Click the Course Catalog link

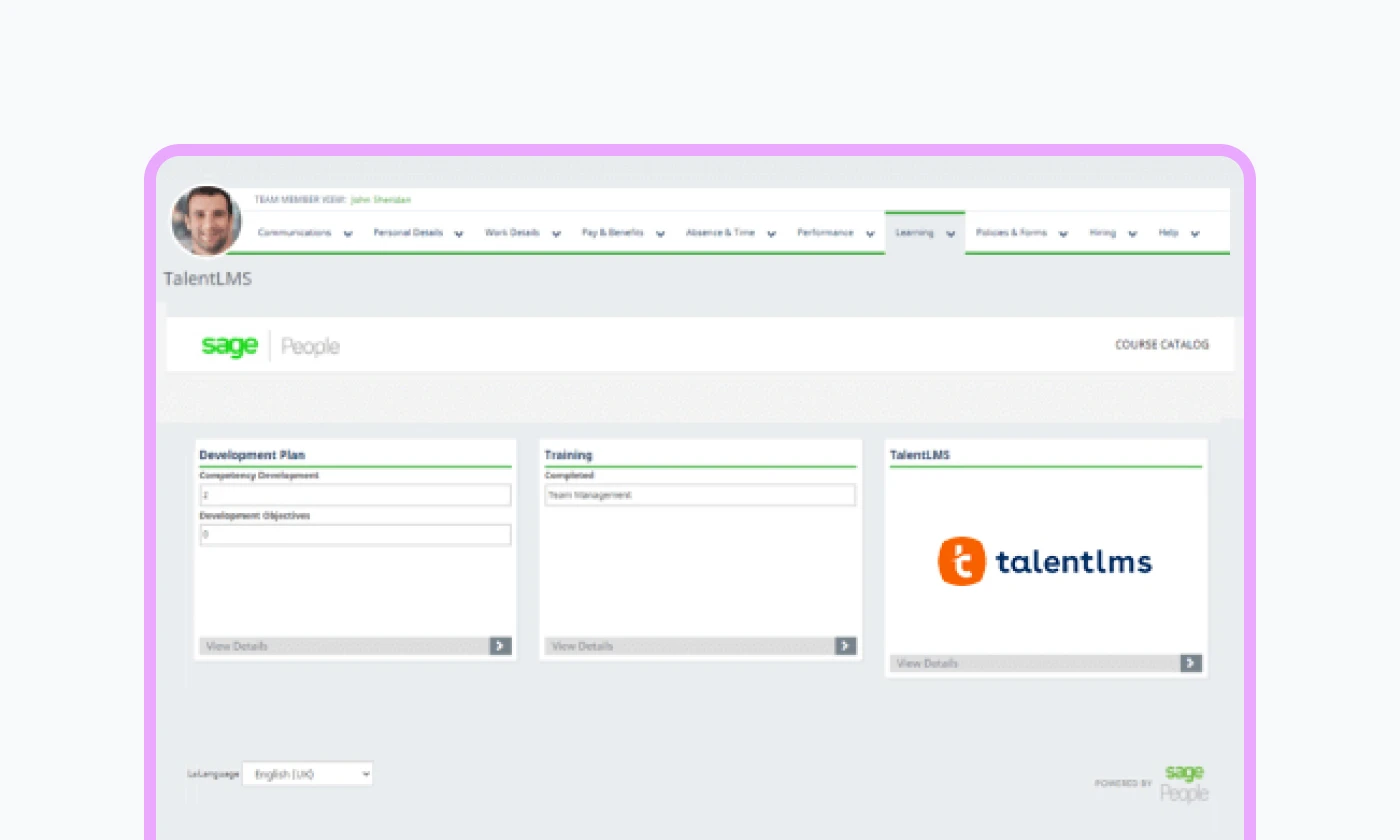pos(1161,345)
